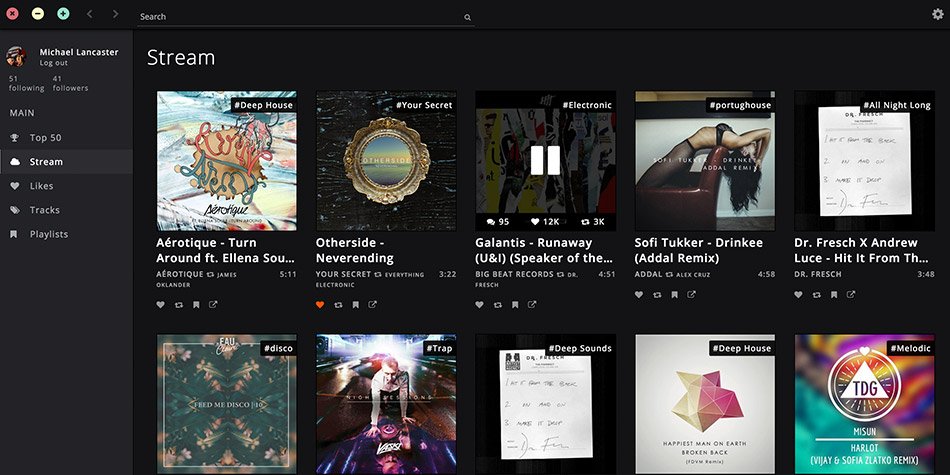
Task: Open the settings gear icon
Action: coord(938,15)
